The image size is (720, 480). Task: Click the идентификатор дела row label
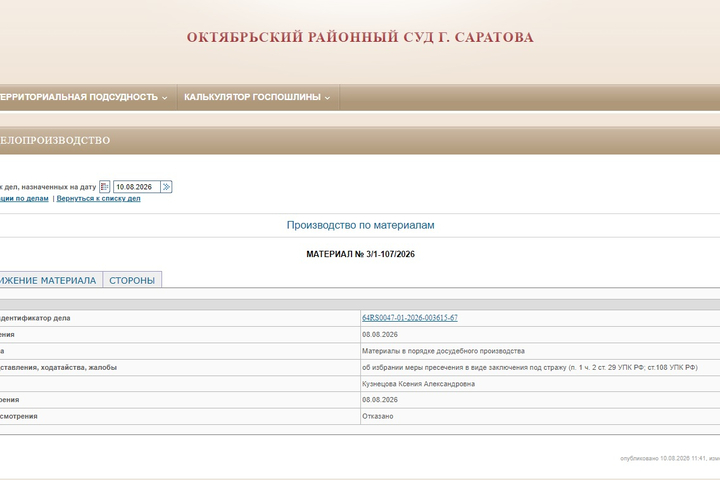tap(35, 318)
